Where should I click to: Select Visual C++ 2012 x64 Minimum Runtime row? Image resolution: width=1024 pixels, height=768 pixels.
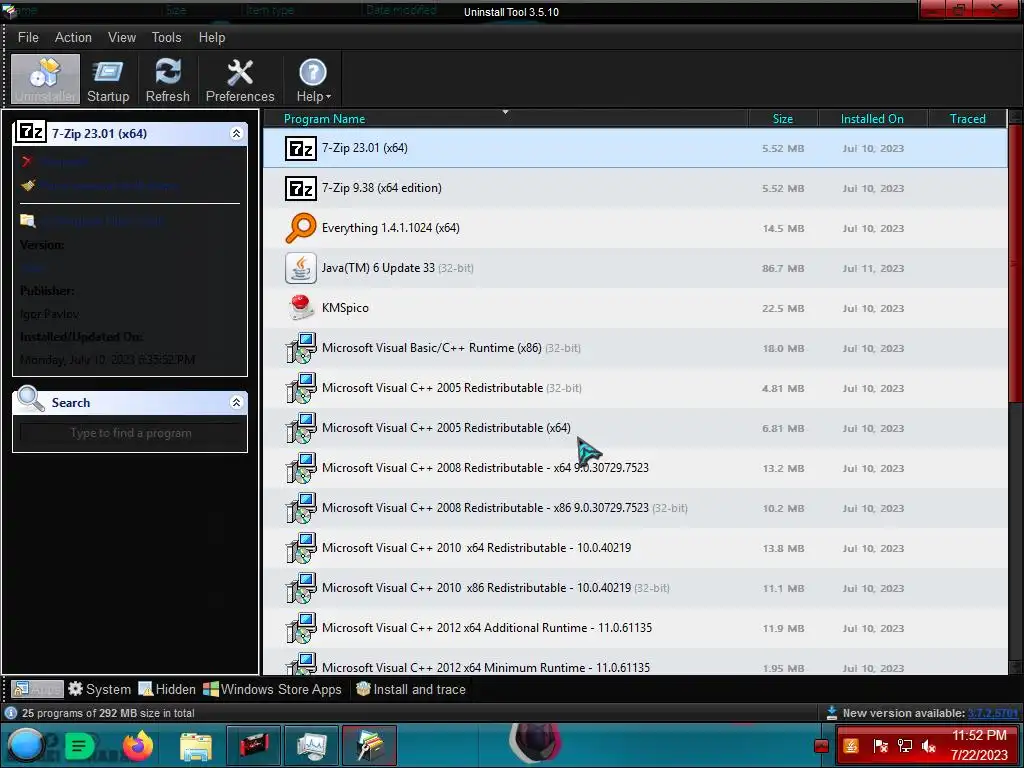point(635,662)
